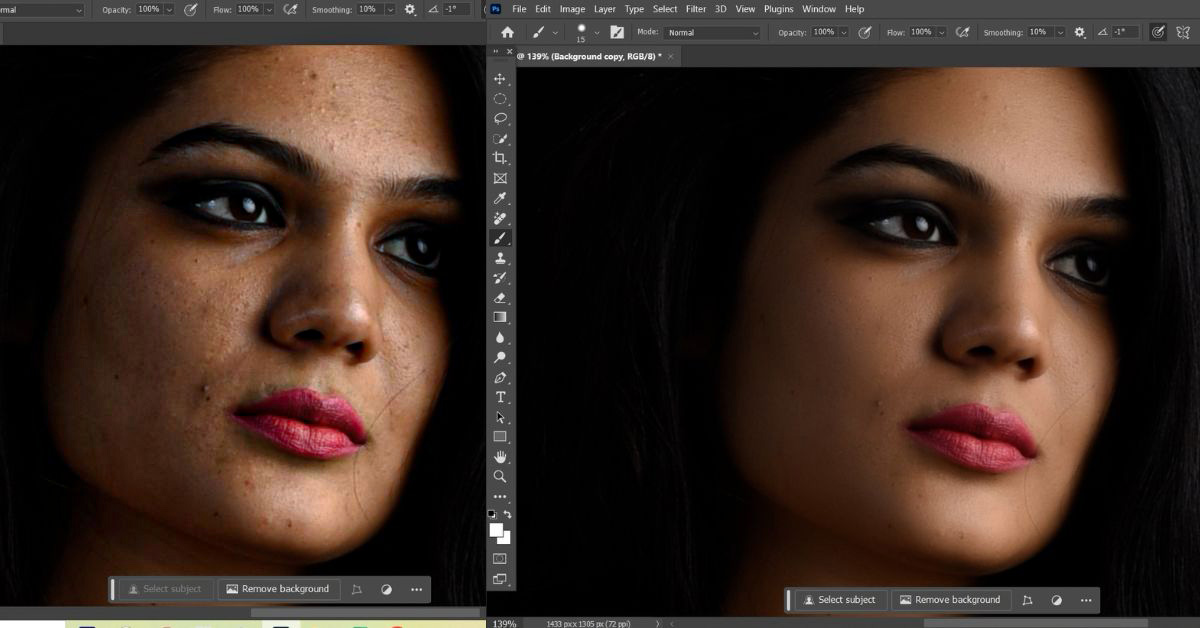Click the brush angle input field

pos(1126,33)
